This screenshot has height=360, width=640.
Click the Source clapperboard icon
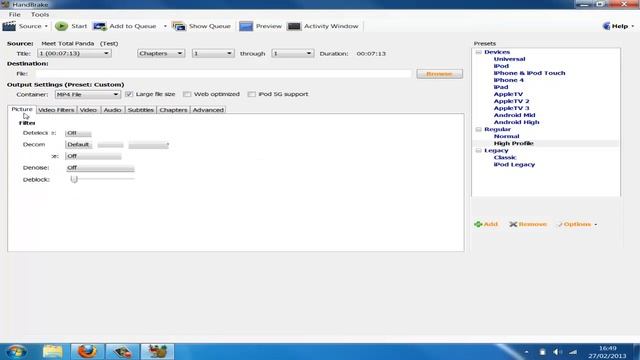[x=9, y=26]
